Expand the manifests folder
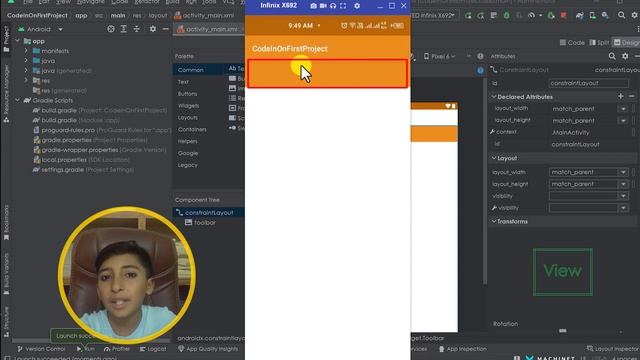 coord(26,51)
